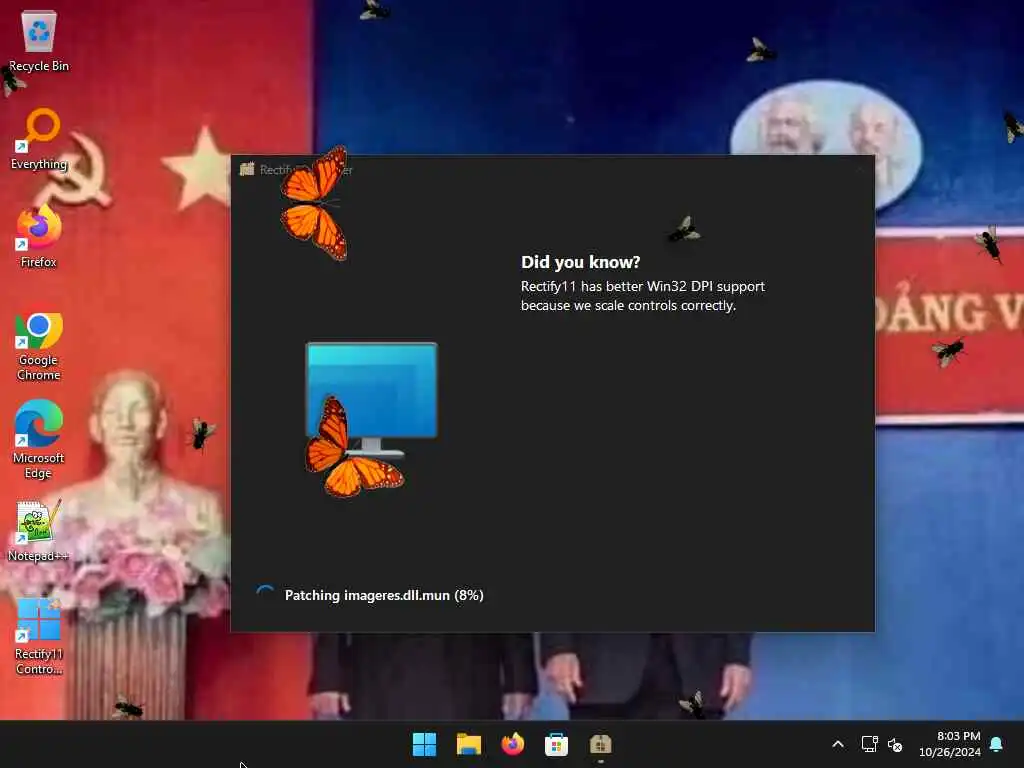Open Microsoft Store from the taskbar
The height and width of the screenshot is (768, 1024).
click(x=556, y=744)
